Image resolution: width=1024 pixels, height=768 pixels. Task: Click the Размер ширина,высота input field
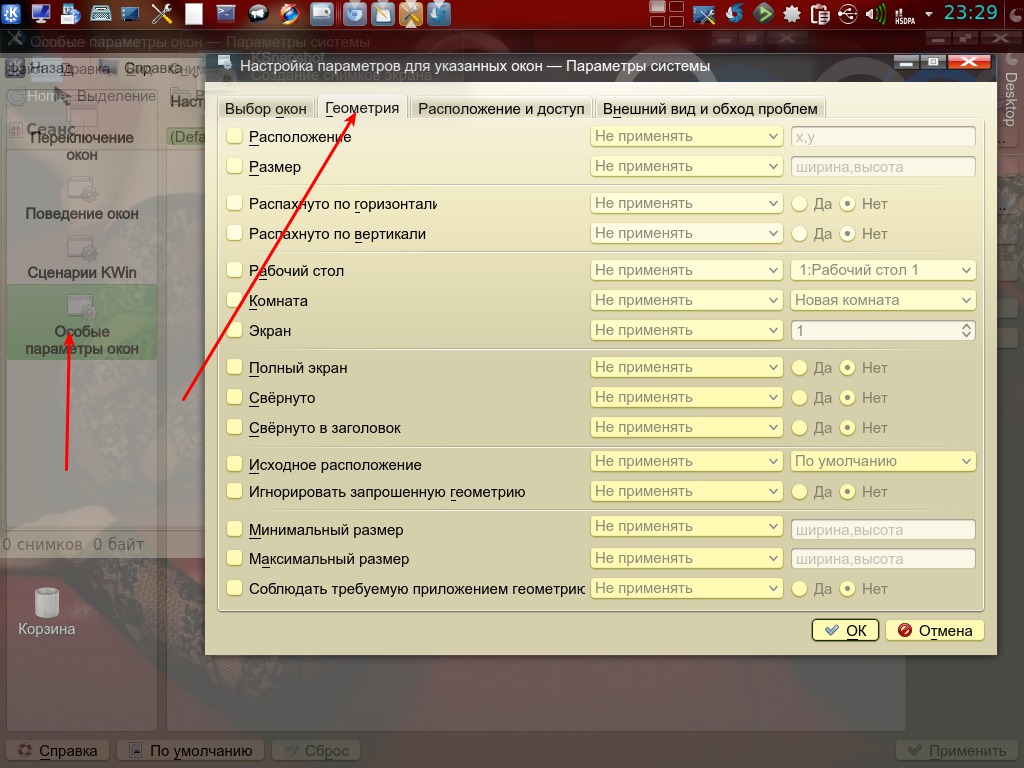click(x=883, y=167)
